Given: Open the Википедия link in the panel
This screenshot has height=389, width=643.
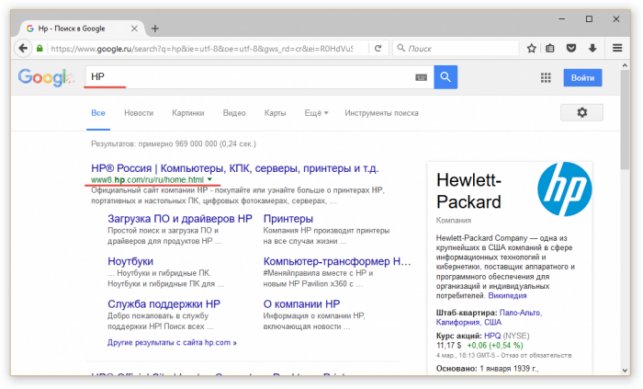Looking at the screenshot, I should [507, 296].
